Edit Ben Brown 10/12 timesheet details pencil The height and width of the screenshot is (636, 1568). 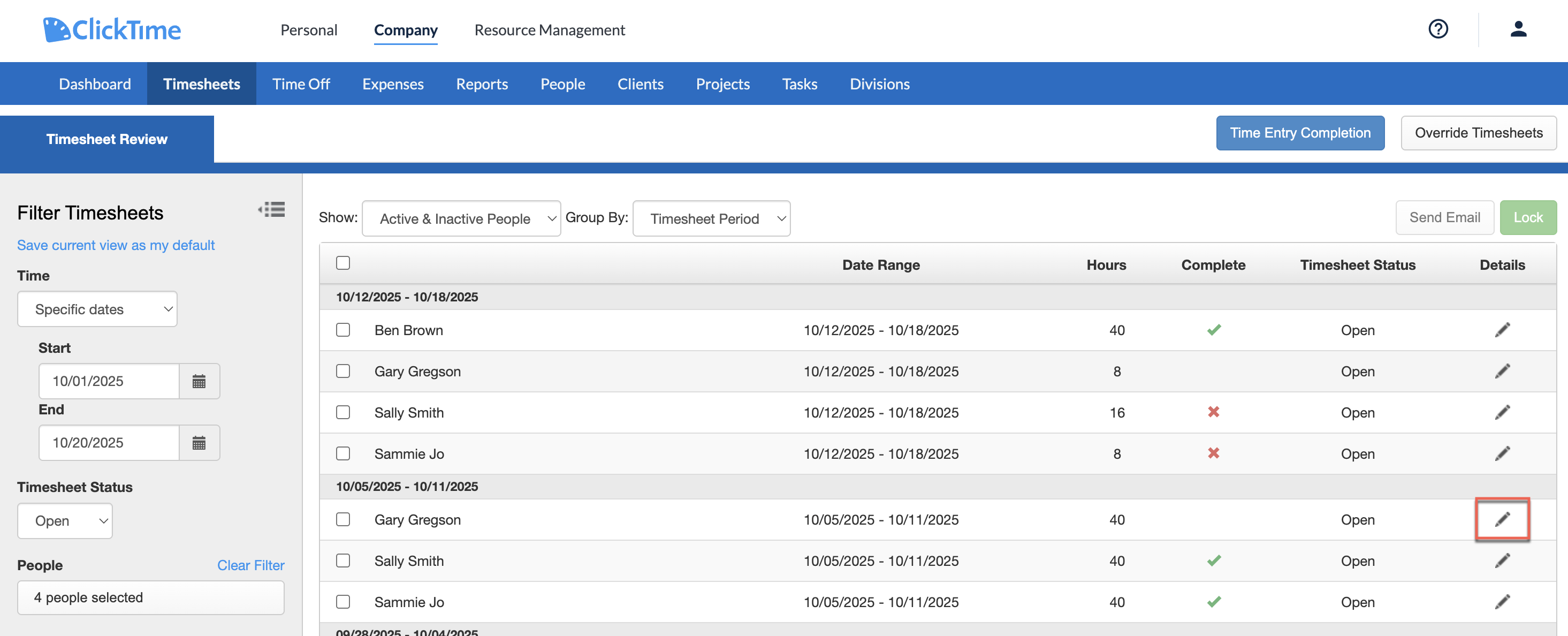(x=1502, y=330)
